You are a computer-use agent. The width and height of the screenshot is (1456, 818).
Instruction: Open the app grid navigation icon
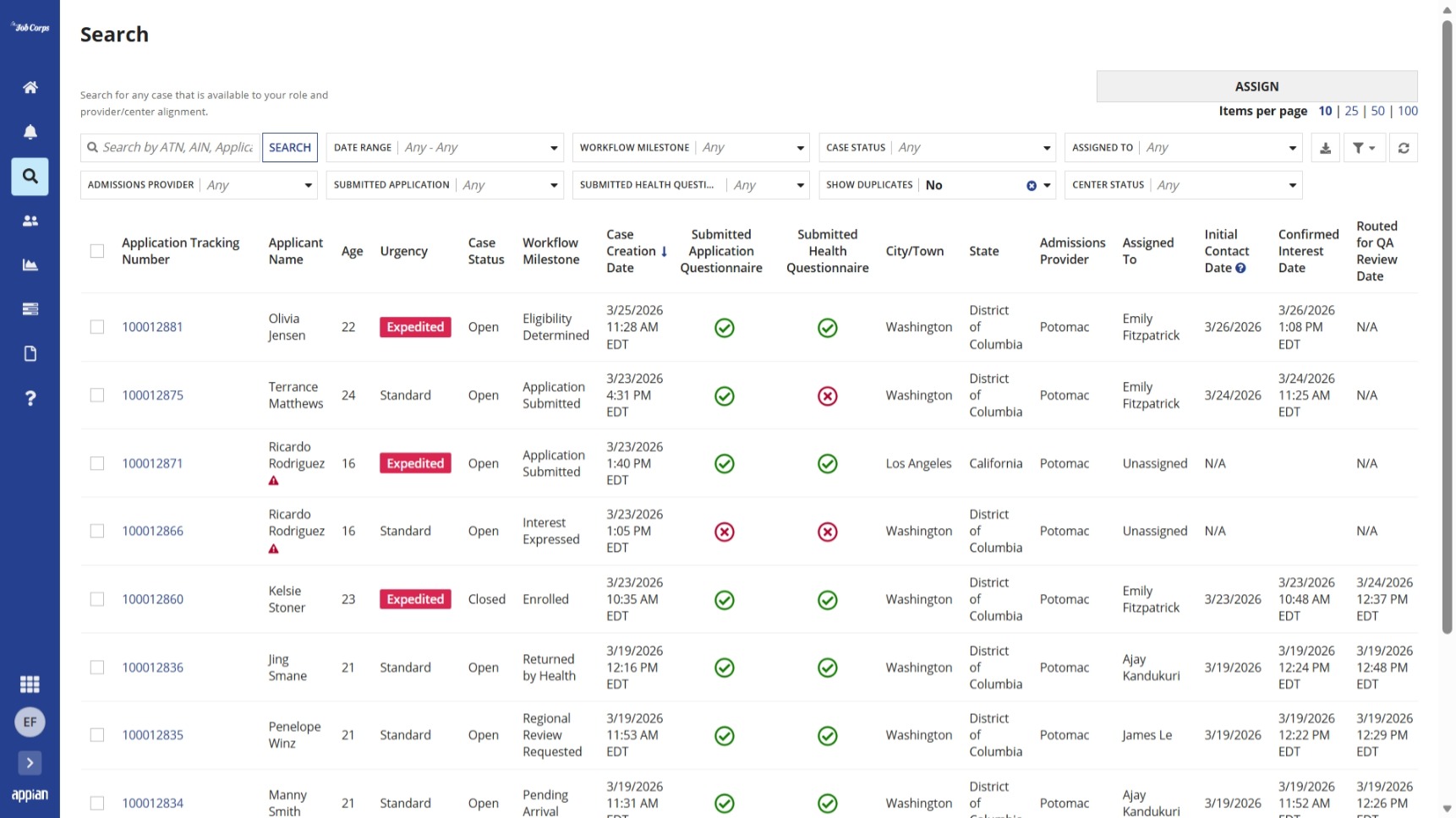point(30,684)
